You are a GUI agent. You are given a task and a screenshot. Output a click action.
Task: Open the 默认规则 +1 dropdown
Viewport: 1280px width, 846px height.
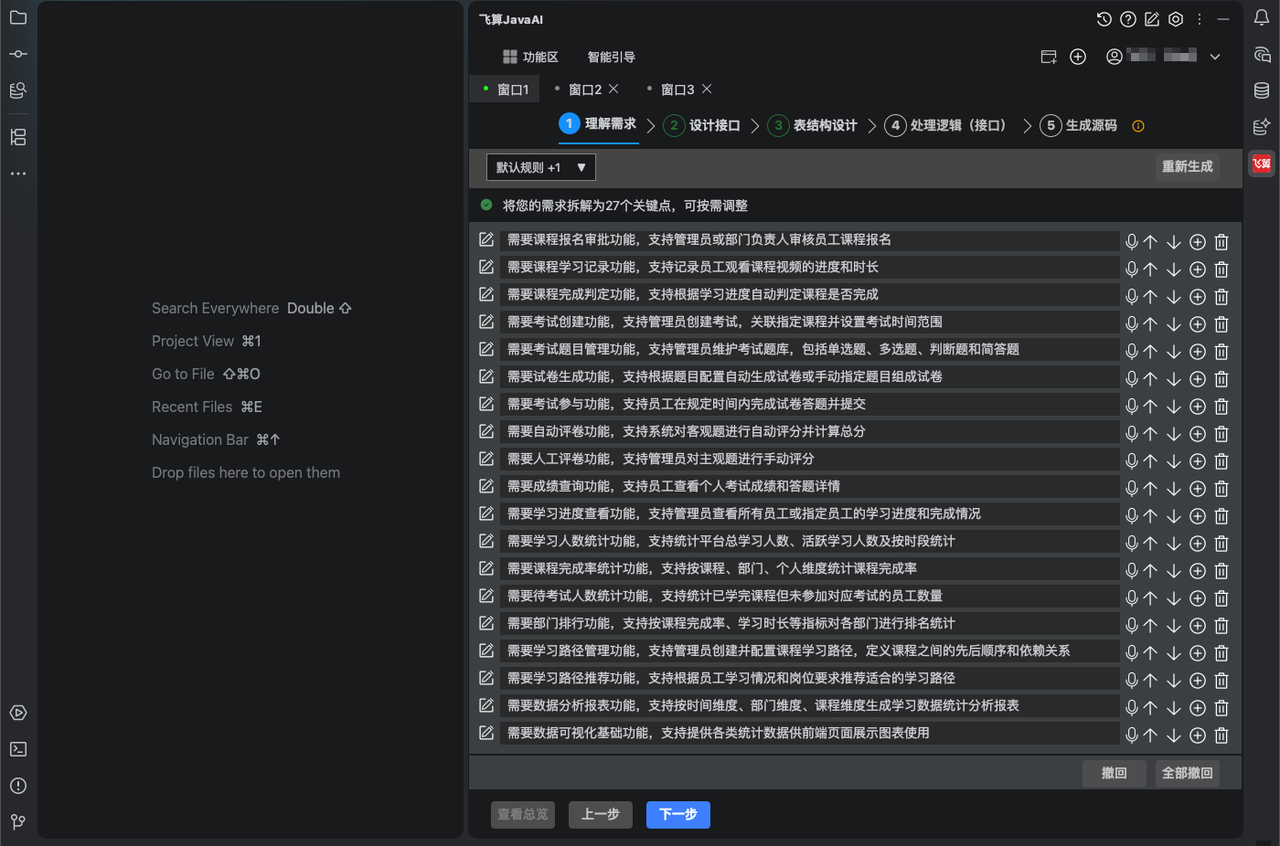pos(541,167)
